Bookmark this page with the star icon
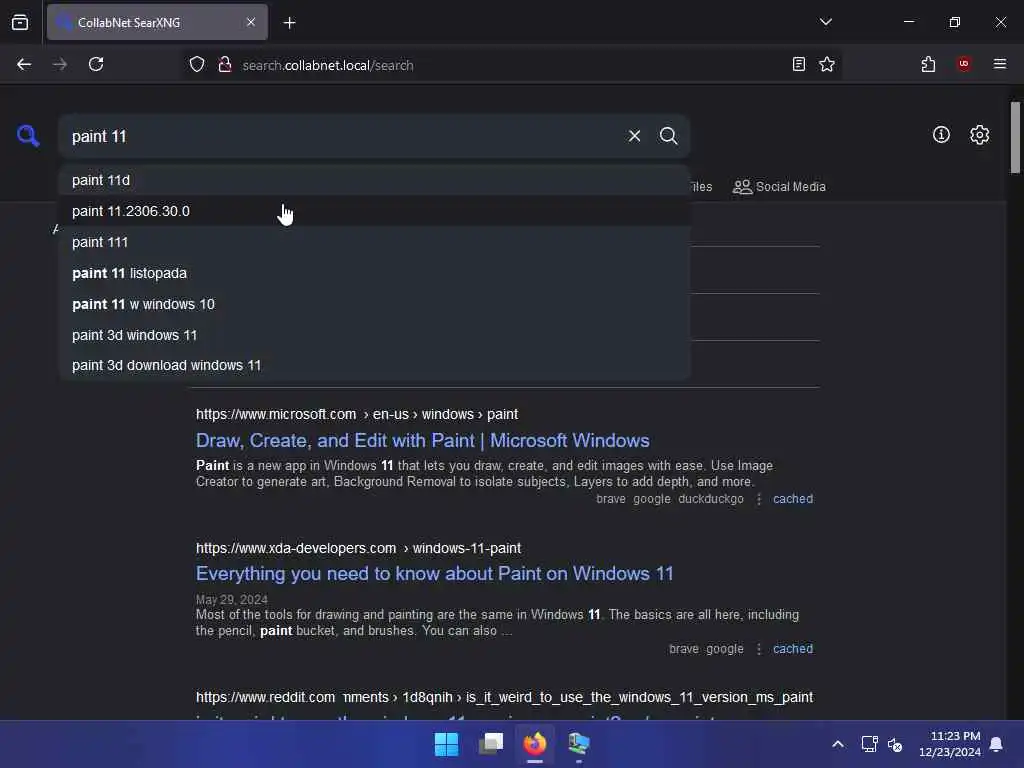The height and width of the screenshot is (768, 1024). coord(827,64)
